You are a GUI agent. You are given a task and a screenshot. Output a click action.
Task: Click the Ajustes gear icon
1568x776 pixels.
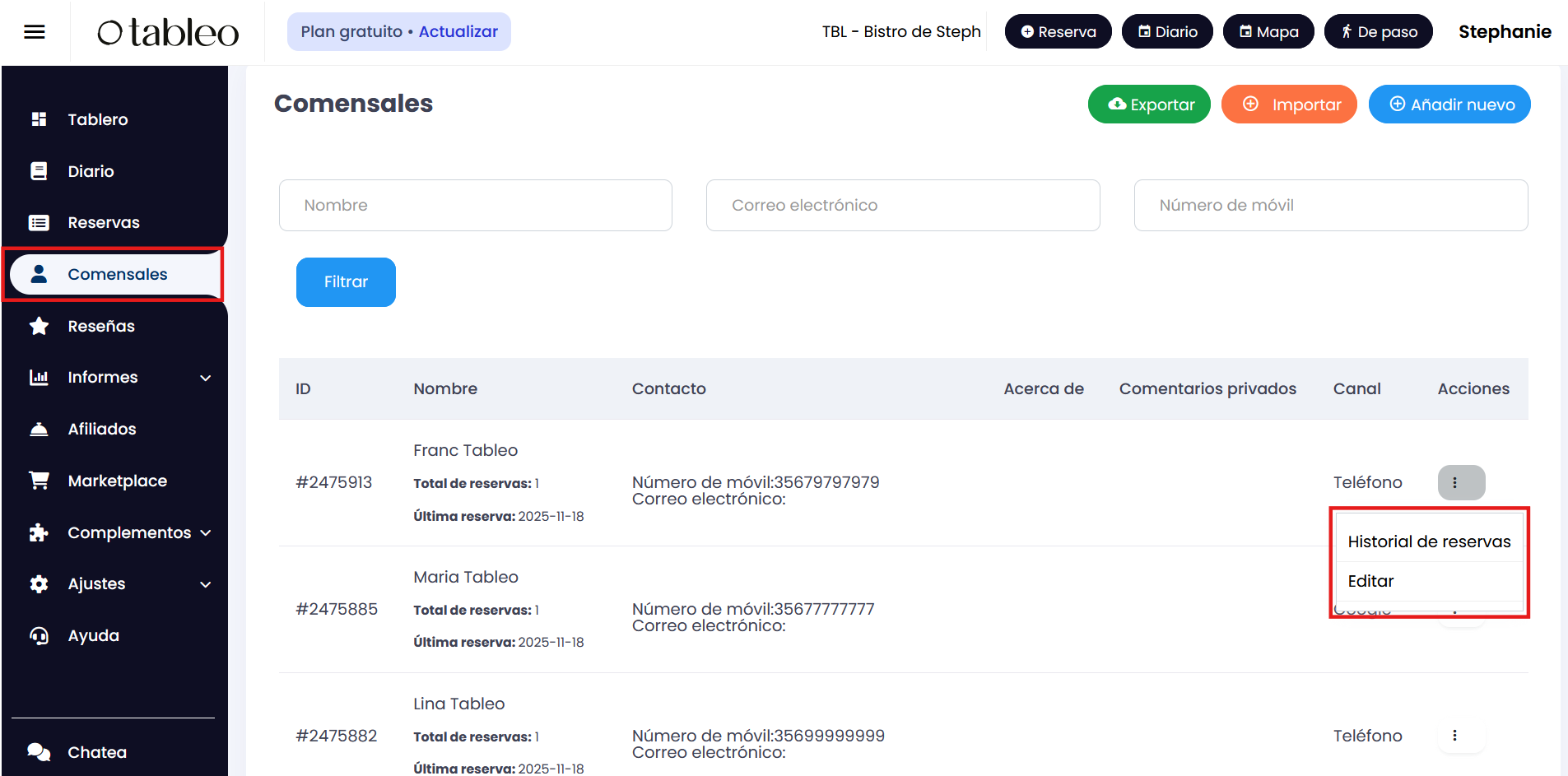(39, 584)
